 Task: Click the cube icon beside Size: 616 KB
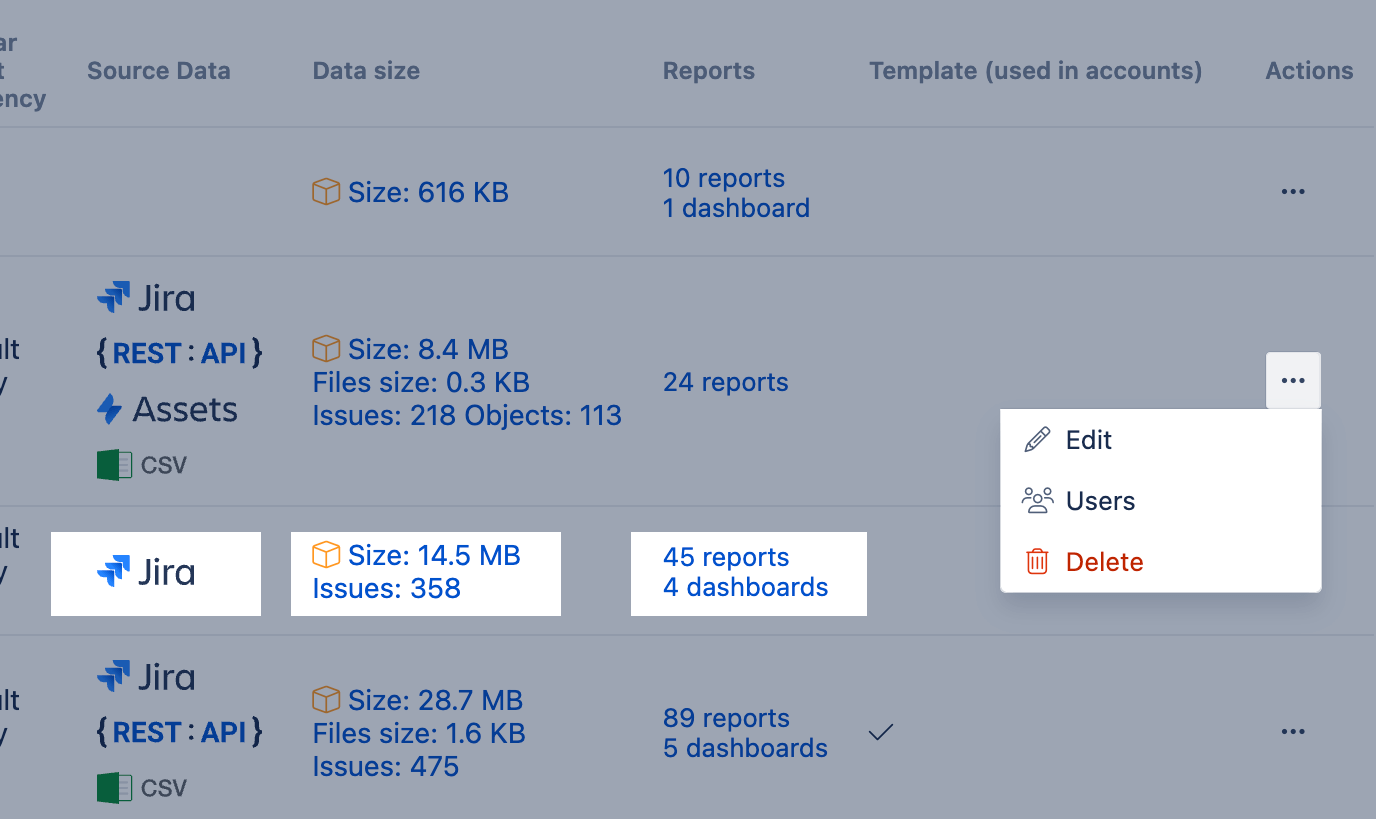pyautogui.click(x=326, y=192)
